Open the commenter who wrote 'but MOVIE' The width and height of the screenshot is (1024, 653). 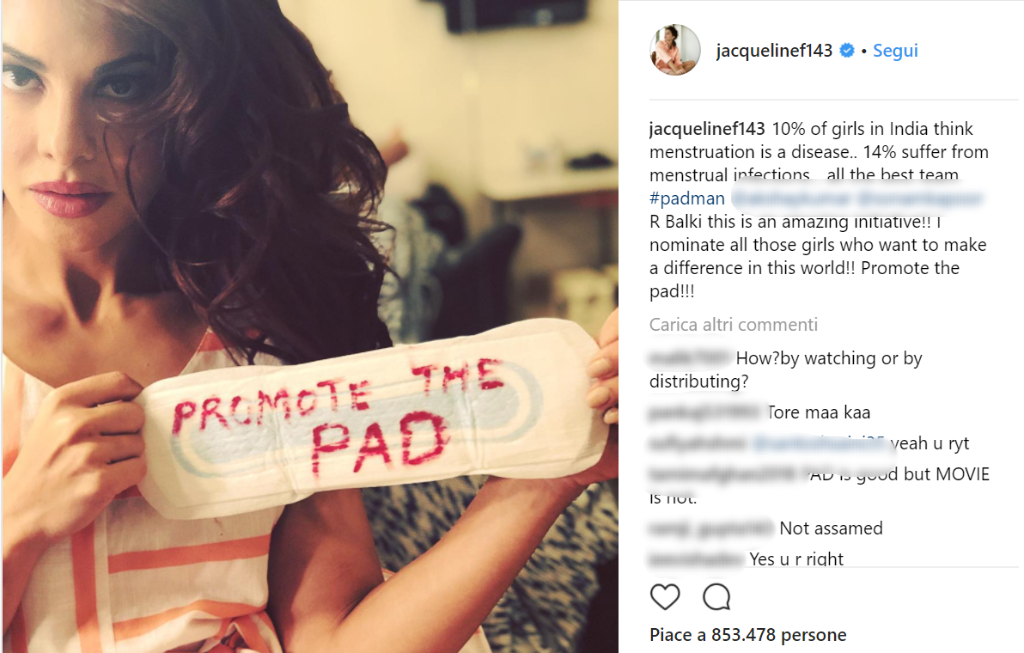727,474
